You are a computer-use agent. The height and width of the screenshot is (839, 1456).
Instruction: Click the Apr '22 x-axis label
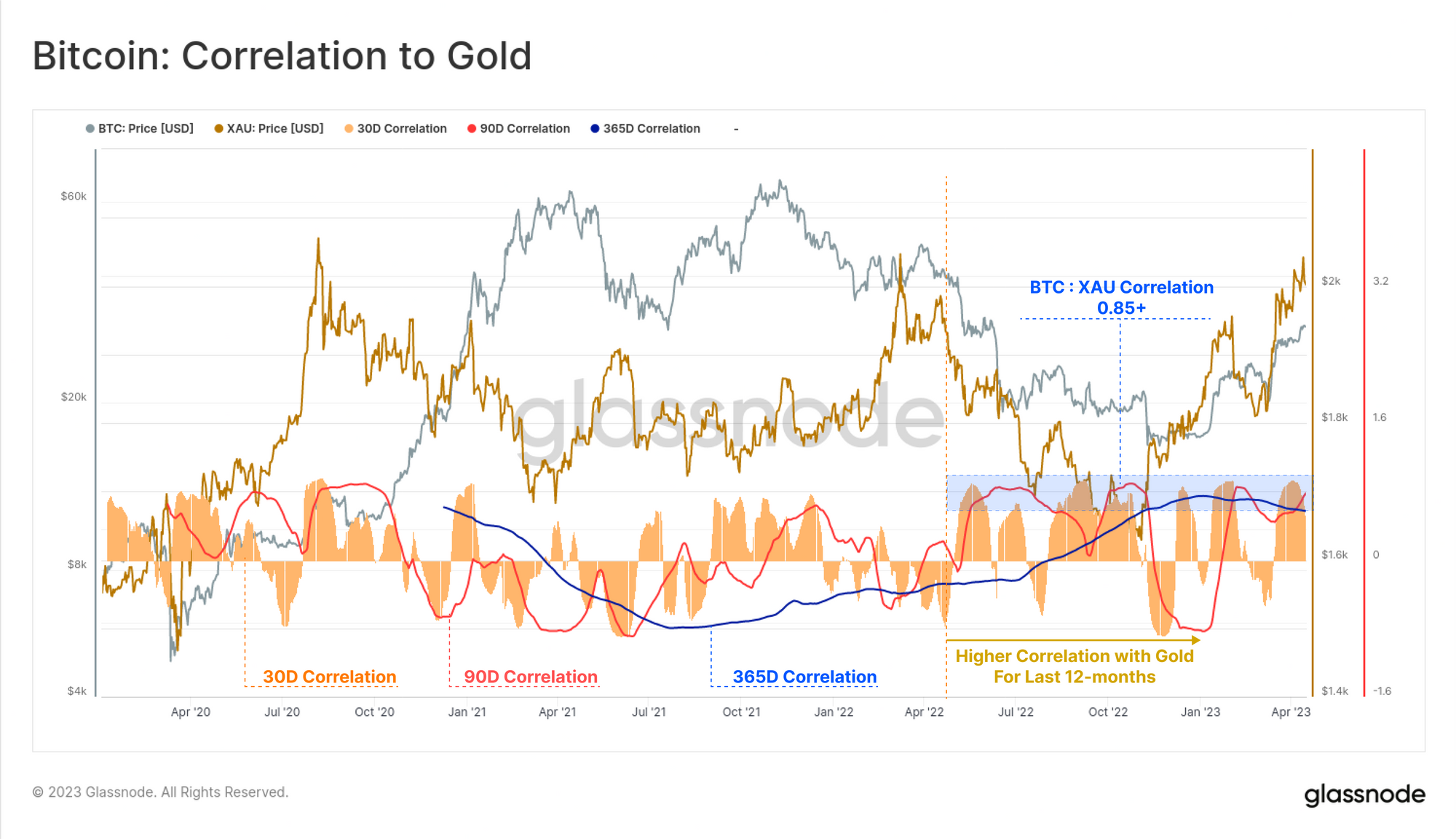(924, 712)
